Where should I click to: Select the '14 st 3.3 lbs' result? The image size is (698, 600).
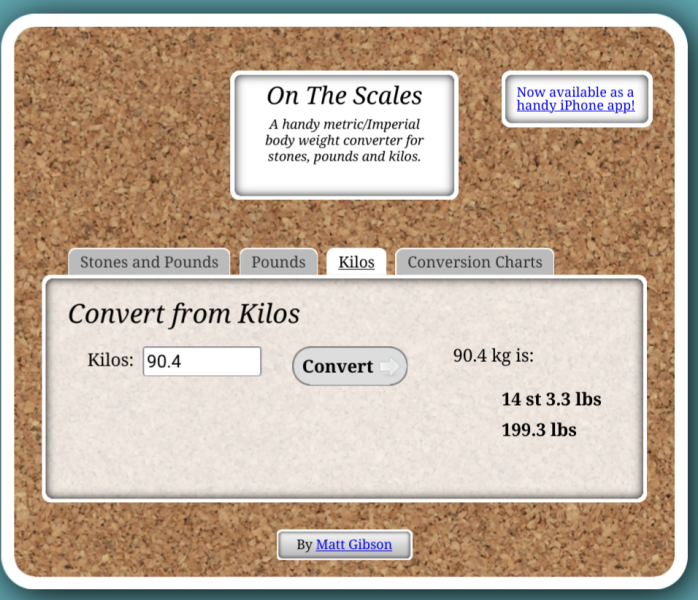pyautogui.click(x=551, y=399)
